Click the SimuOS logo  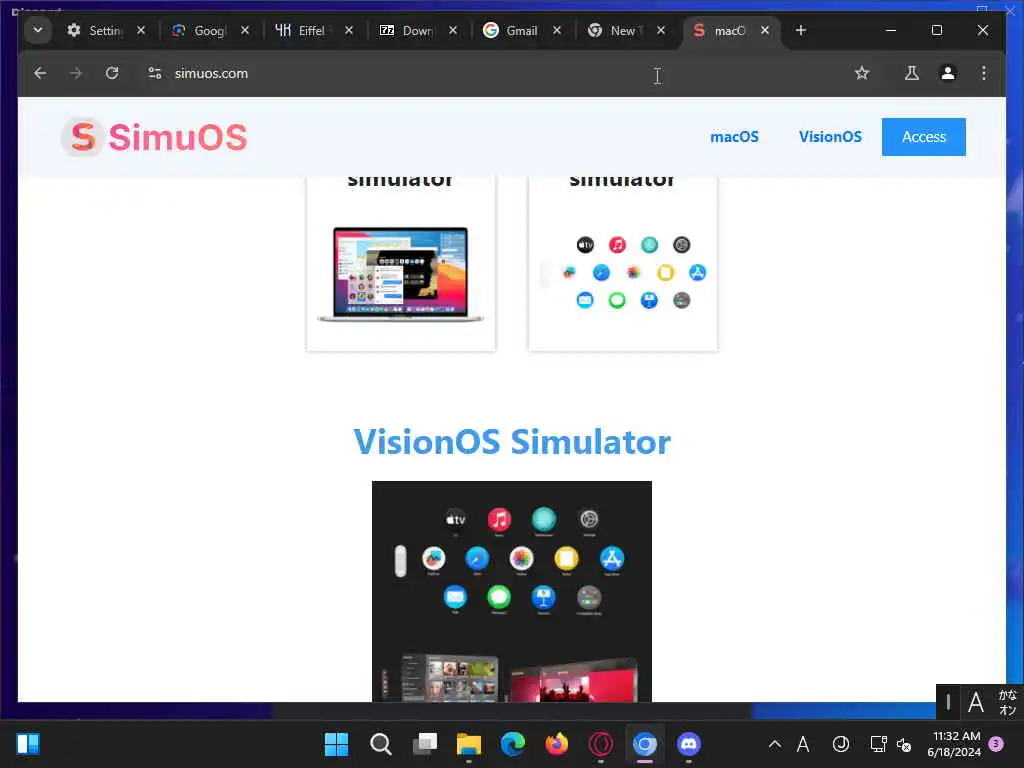tap(155, 137)
